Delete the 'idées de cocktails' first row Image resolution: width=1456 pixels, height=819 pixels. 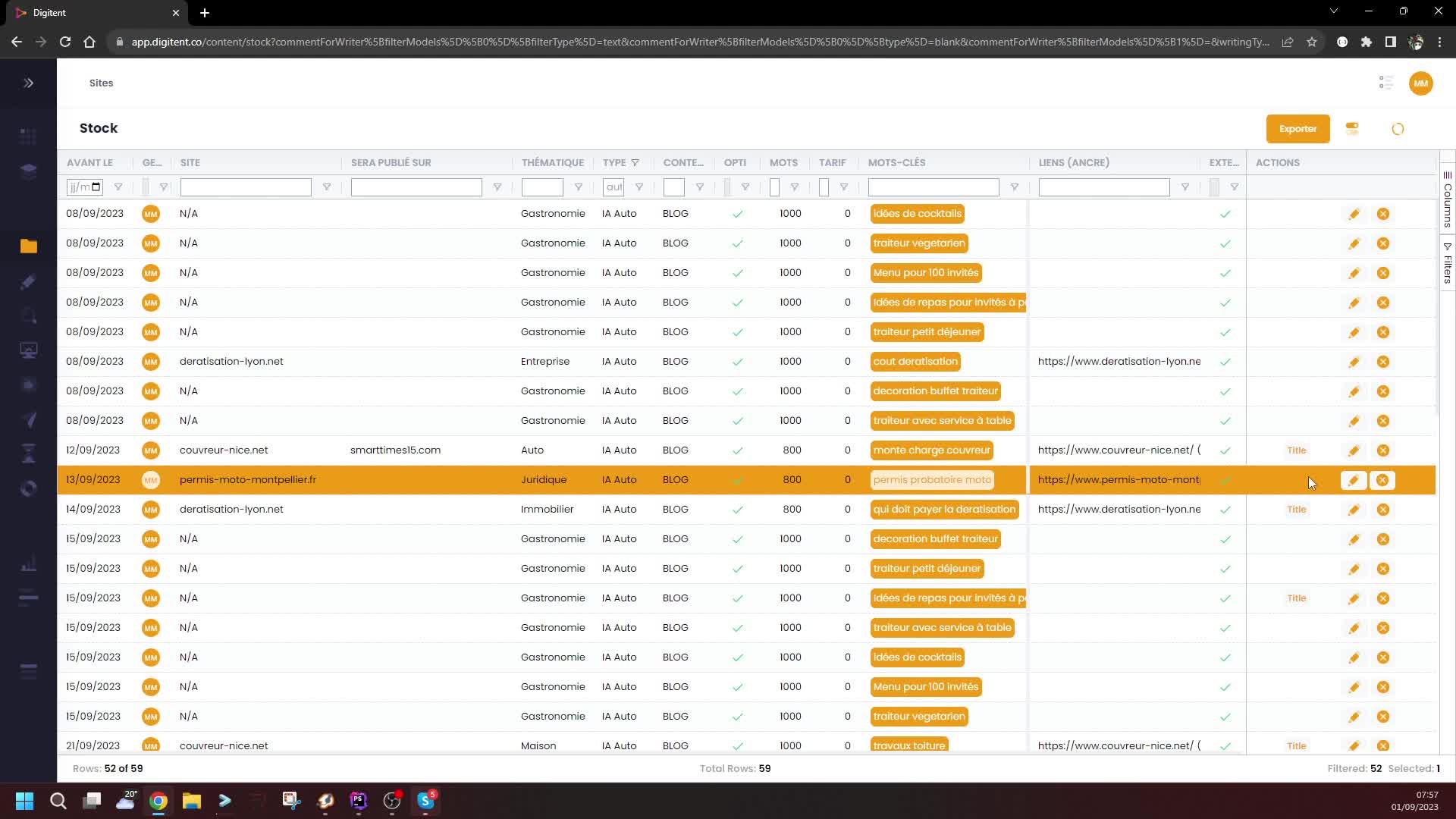pos(1382,214)
